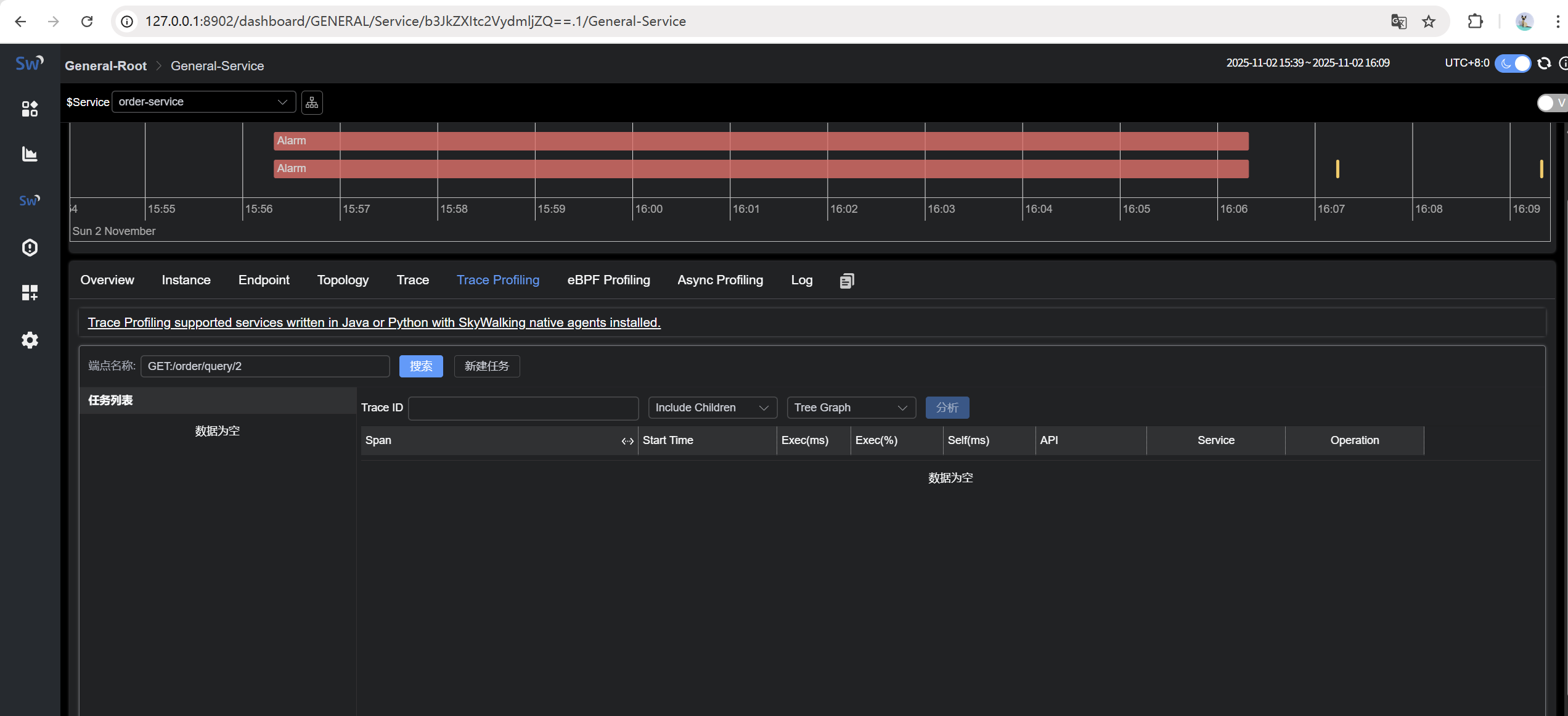Switch to the eBPF Profiling tab
The height and width of the screenshot is (716, 1568).
[608, 280]
